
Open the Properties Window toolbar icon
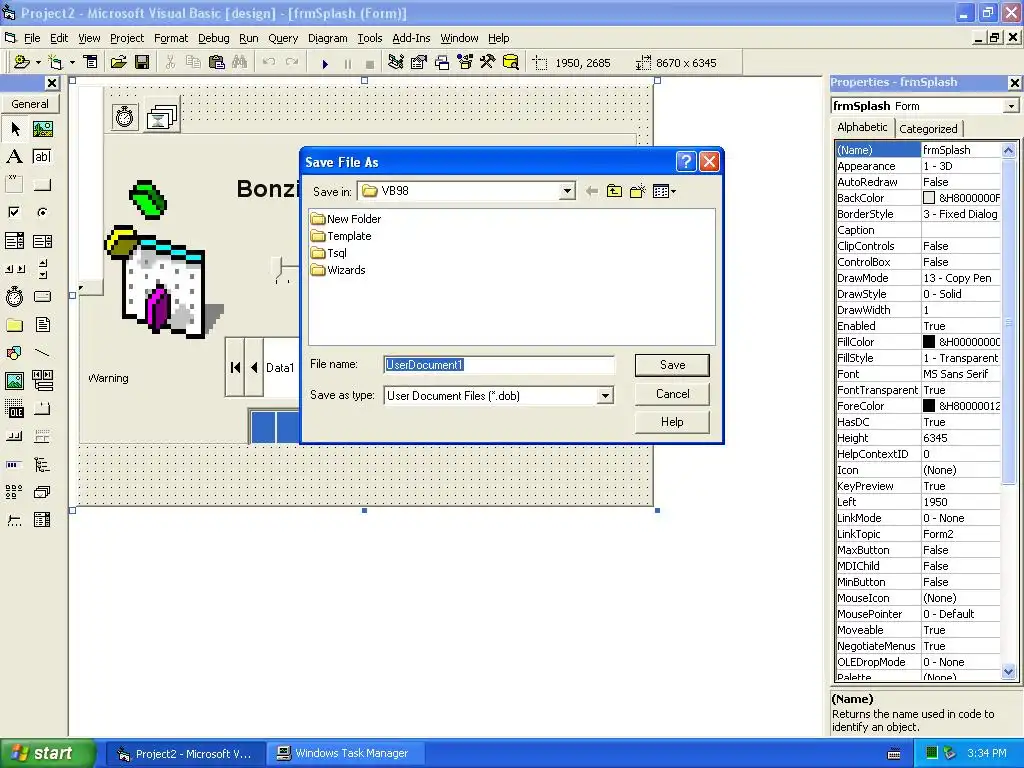[x=419, y=62]
